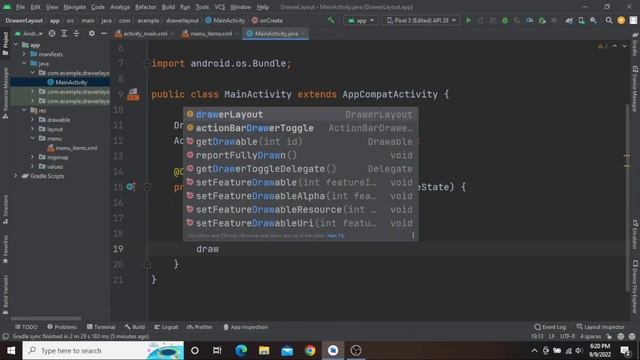Toggle the Structure side panel
This screenshot has height=360, width=640.
(5, 209)
